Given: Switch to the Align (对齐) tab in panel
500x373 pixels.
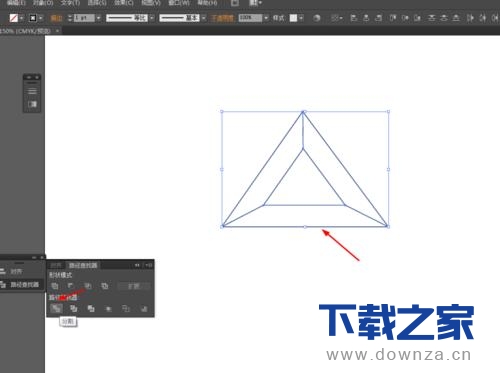Looking at the screenshot, I should click(56, 265).
